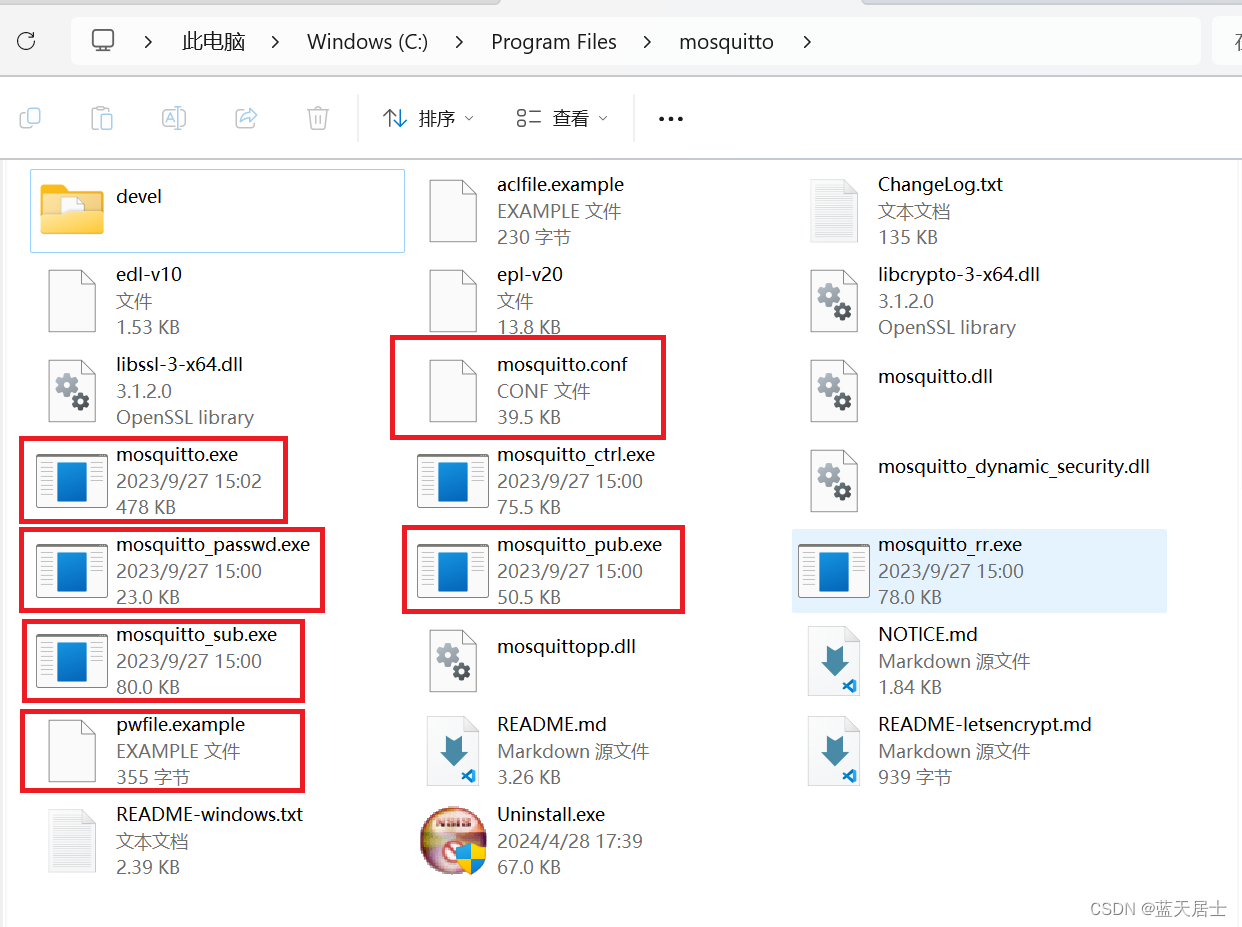Click the libssl-3-x64.dll file name text

(180, 364)
